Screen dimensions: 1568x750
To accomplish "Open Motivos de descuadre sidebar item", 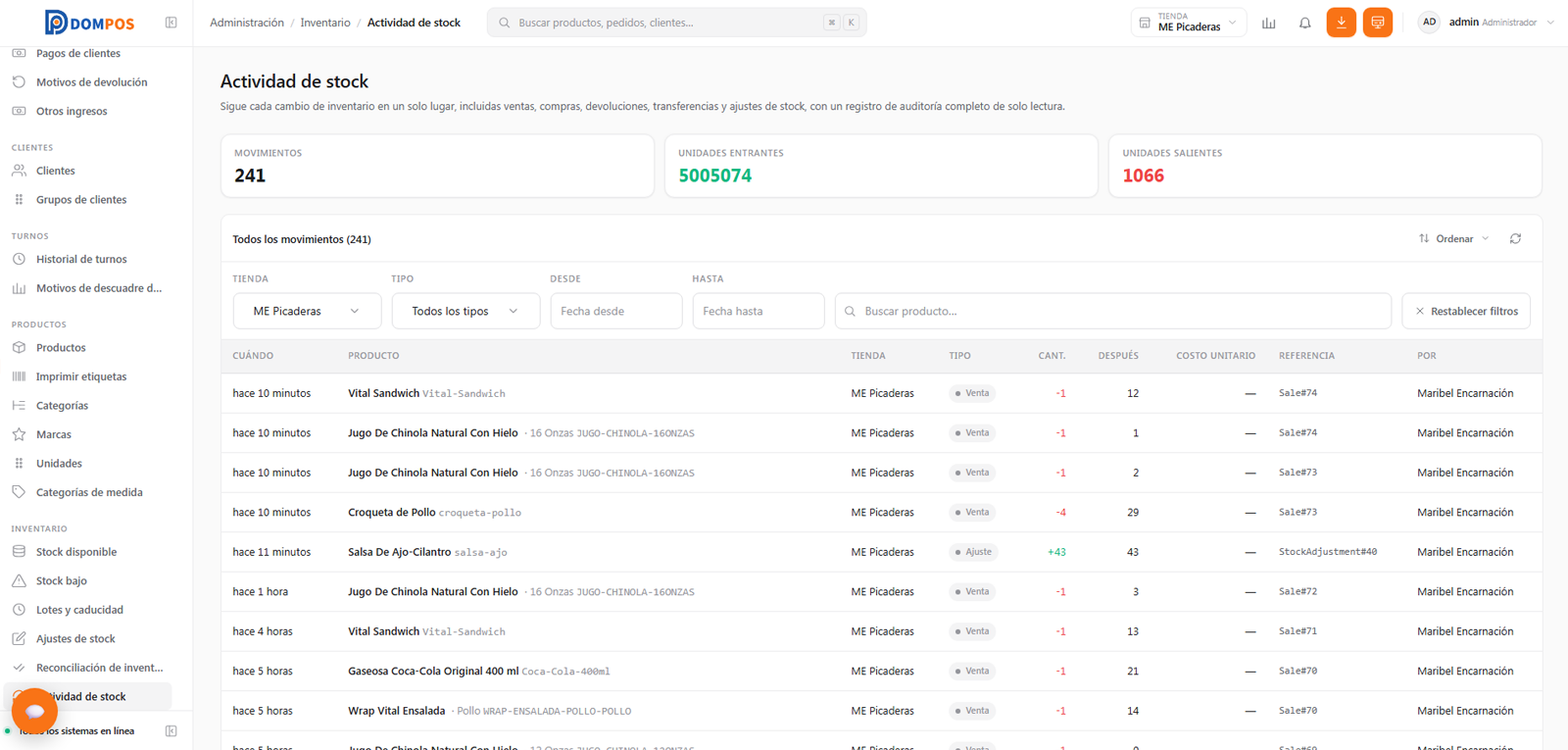I will coord(98,288).
